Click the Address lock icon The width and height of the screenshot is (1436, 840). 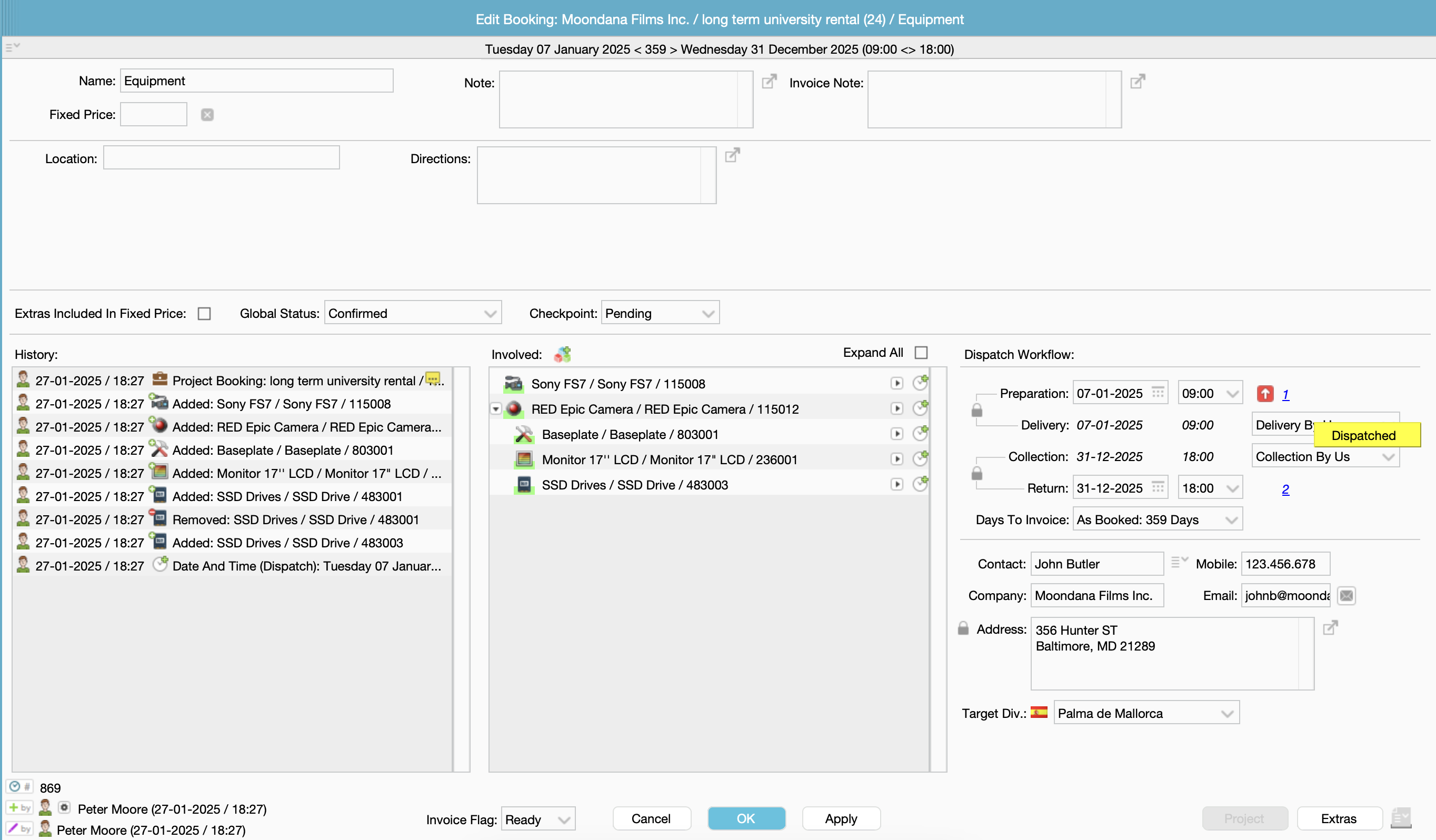(963, 628)
